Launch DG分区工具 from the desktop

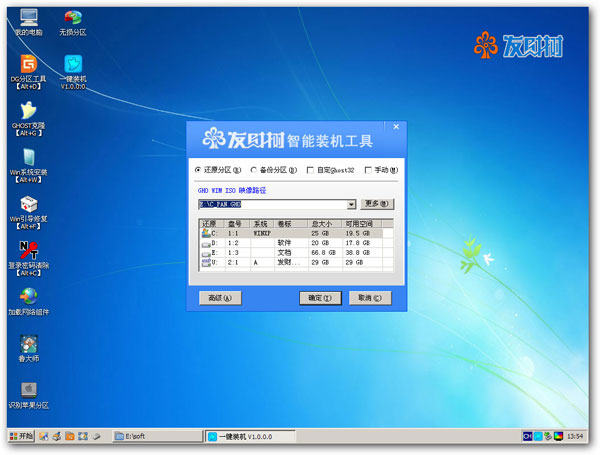point(29,72)
